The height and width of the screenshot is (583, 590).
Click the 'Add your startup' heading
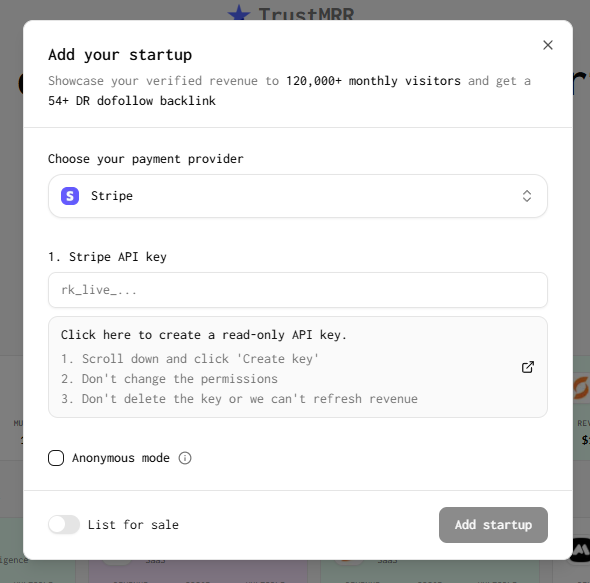(x=120, y=55)
